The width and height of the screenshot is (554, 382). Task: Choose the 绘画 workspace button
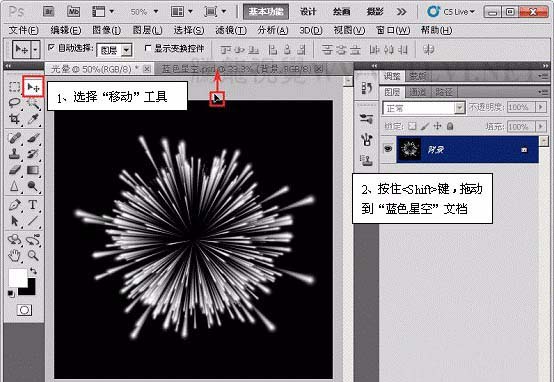[x=341, y=12]
